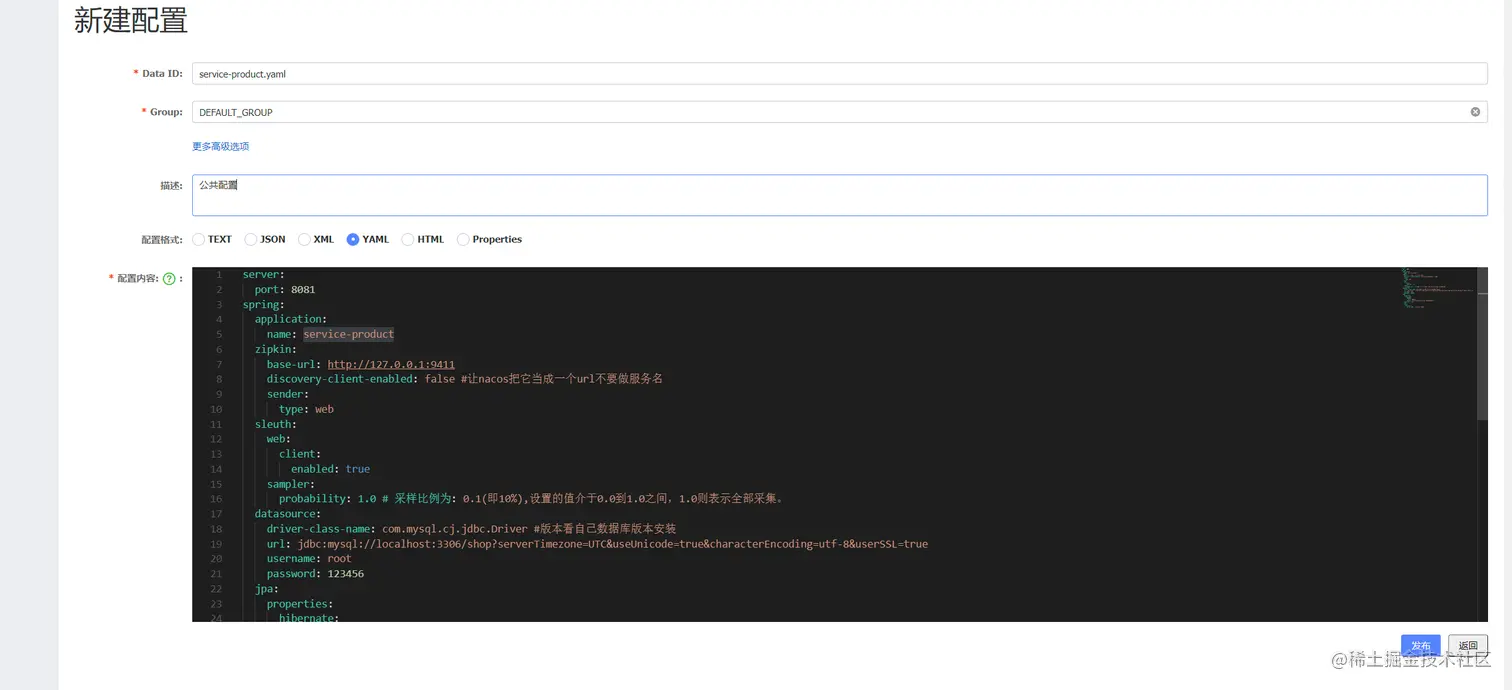Click the 'probability: 1.0' line
This screenshot has height=690, width=1512.
pos(531,499)
